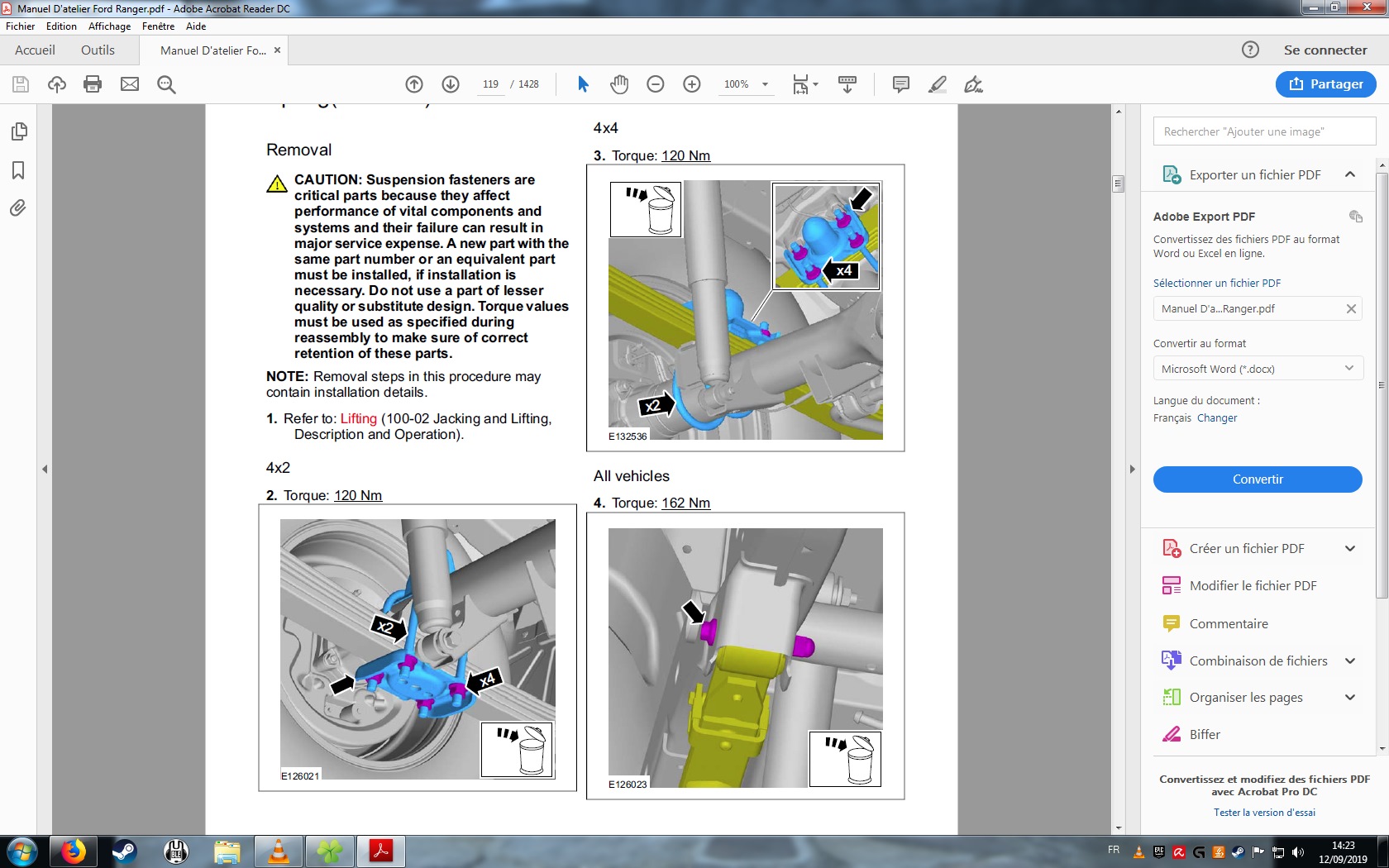Zoom in with plus icon
This screenshot has width=1389, height=868.
coord(692,84)
